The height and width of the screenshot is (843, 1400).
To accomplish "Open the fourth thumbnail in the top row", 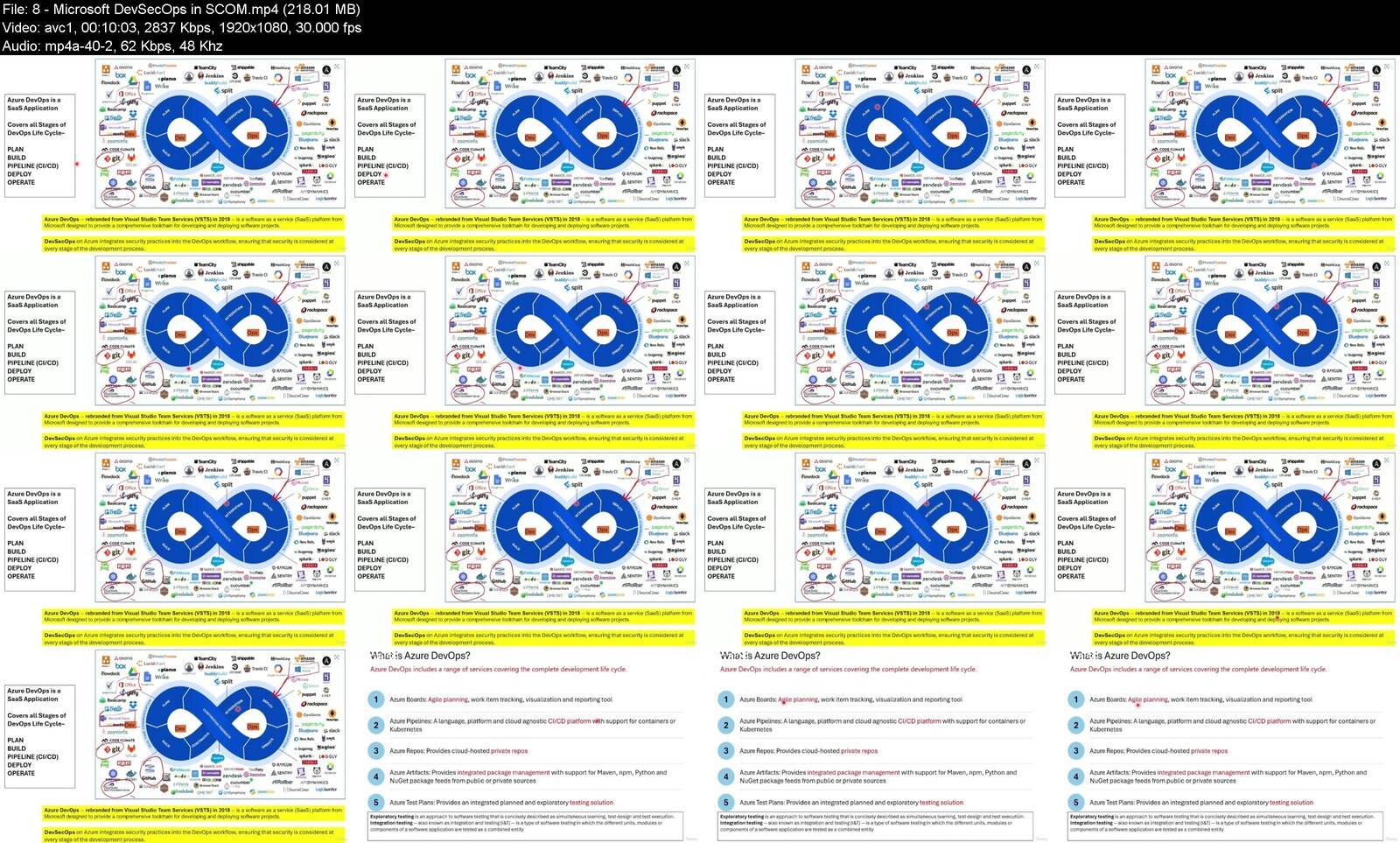I will pyautogui.click(x=1225, y=156).
